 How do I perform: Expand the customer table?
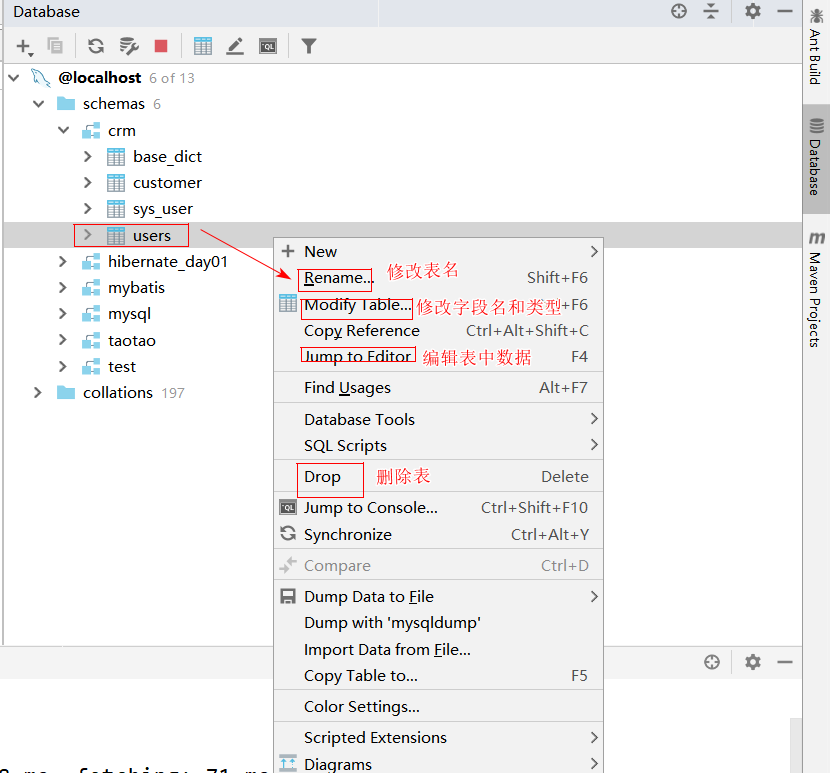(x=88, y=183)
